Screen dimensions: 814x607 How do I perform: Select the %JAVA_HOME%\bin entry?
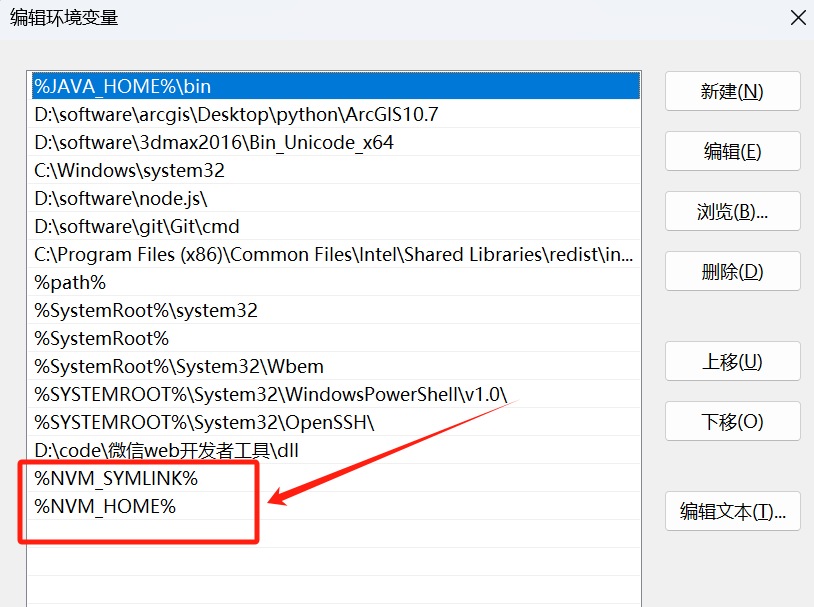[335, 86]
